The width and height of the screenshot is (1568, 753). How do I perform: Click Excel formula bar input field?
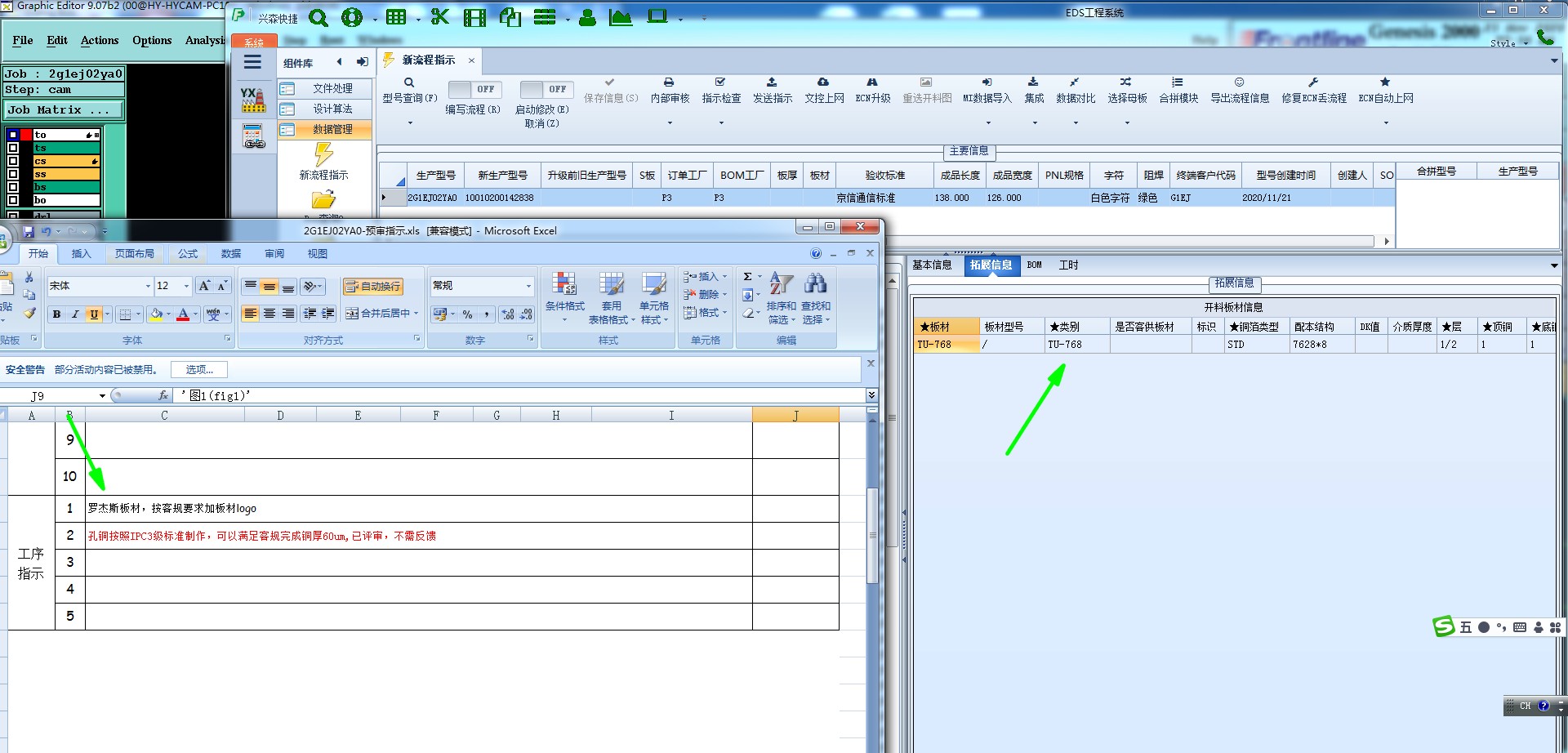tap(519, 395)
